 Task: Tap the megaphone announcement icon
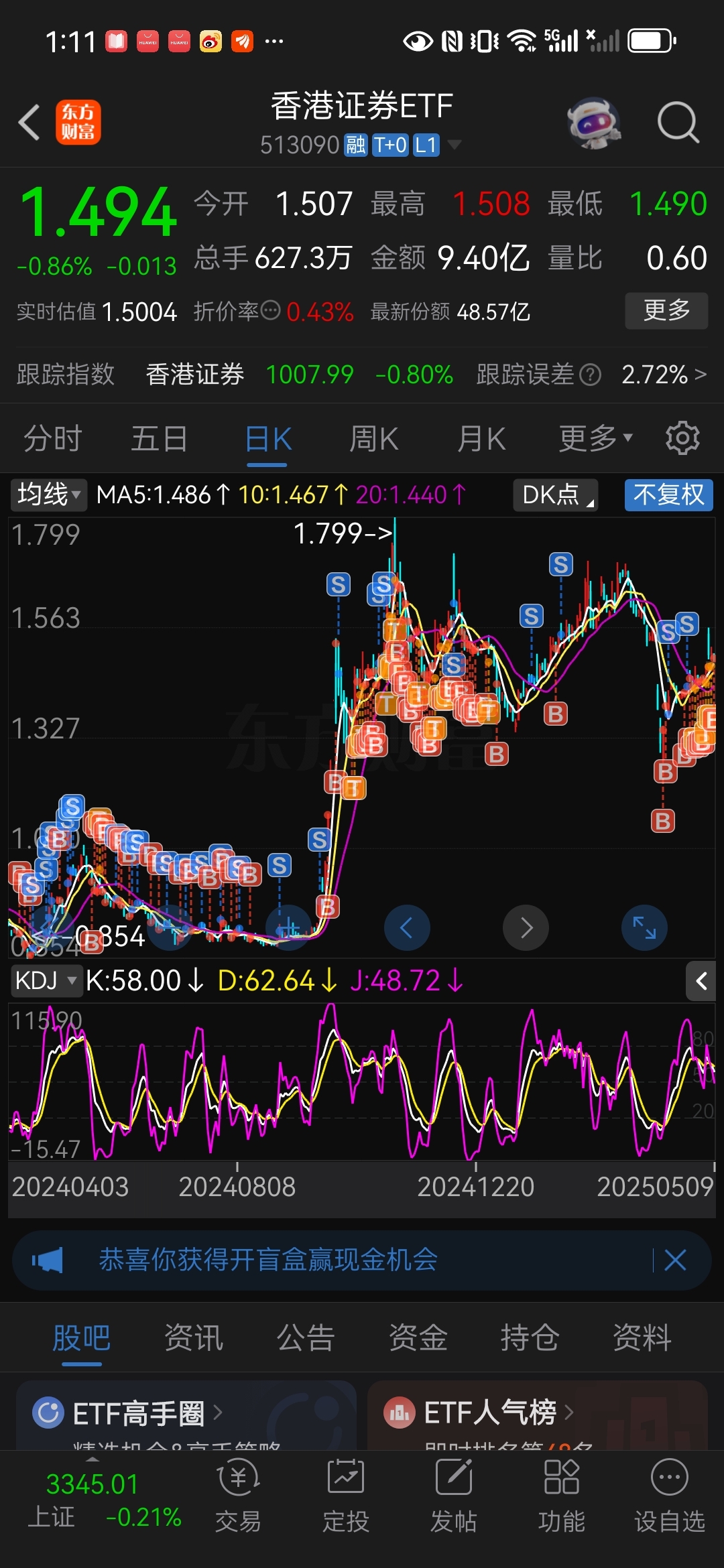click(48, 1260)
